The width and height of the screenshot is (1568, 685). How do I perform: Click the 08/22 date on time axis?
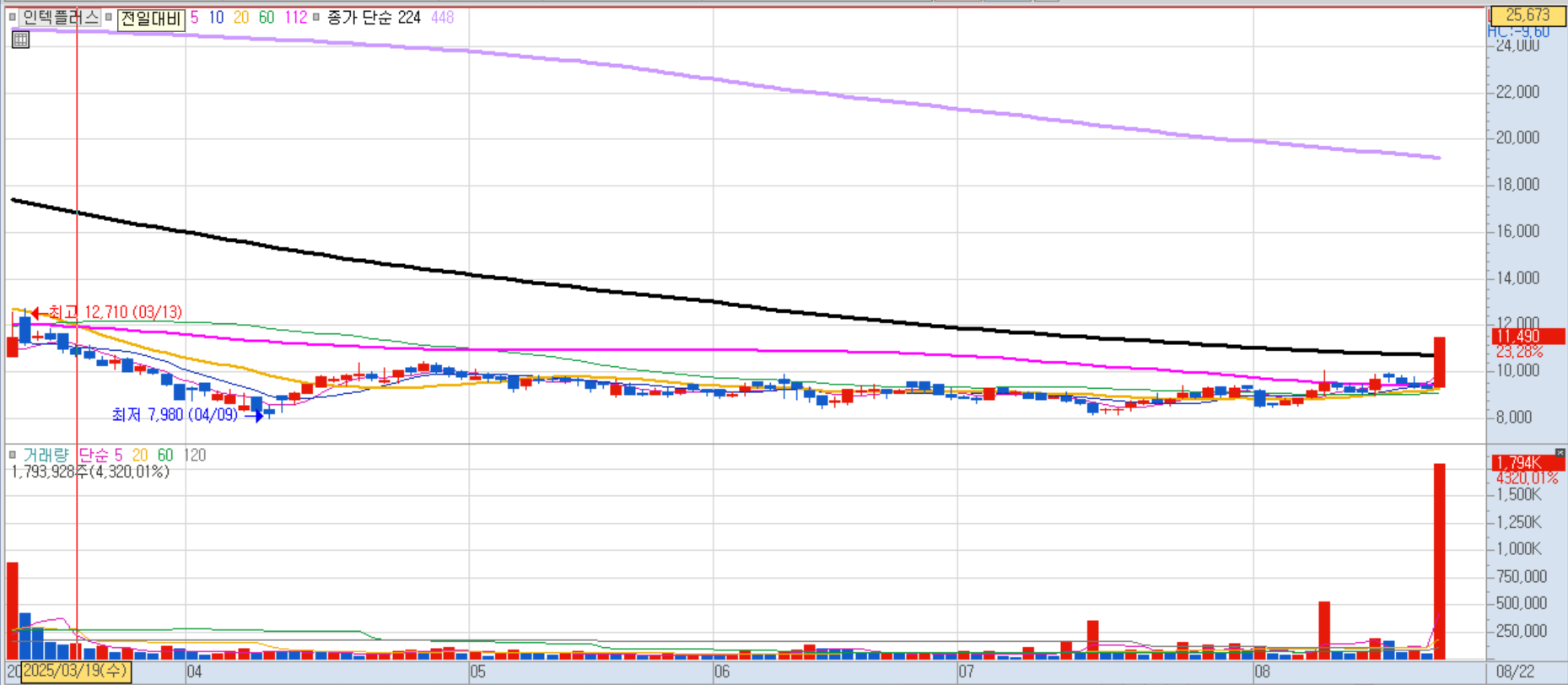pos(1515,672)
